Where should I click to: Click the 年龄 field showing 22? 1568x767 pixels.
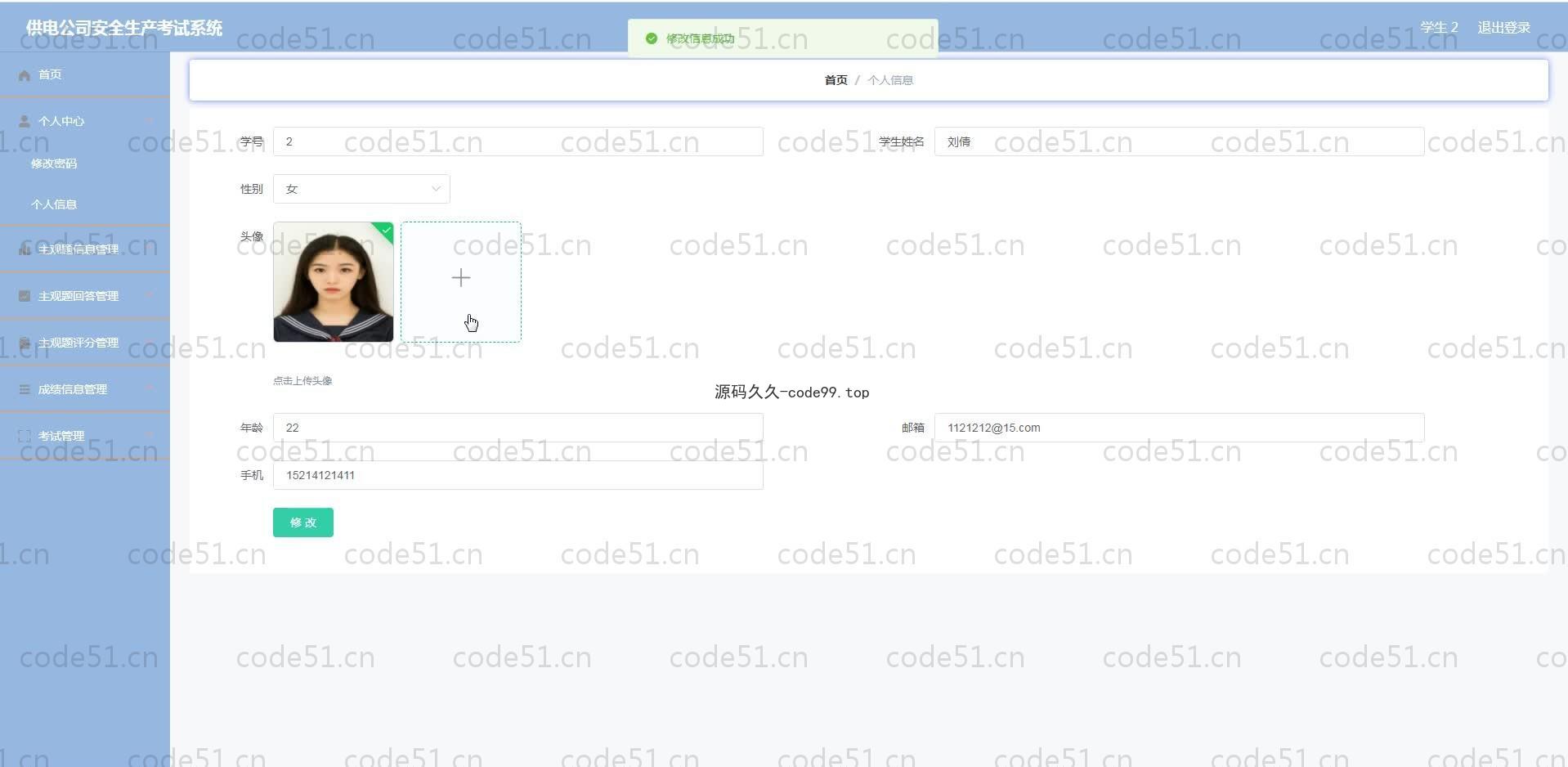tap(518, 428)
